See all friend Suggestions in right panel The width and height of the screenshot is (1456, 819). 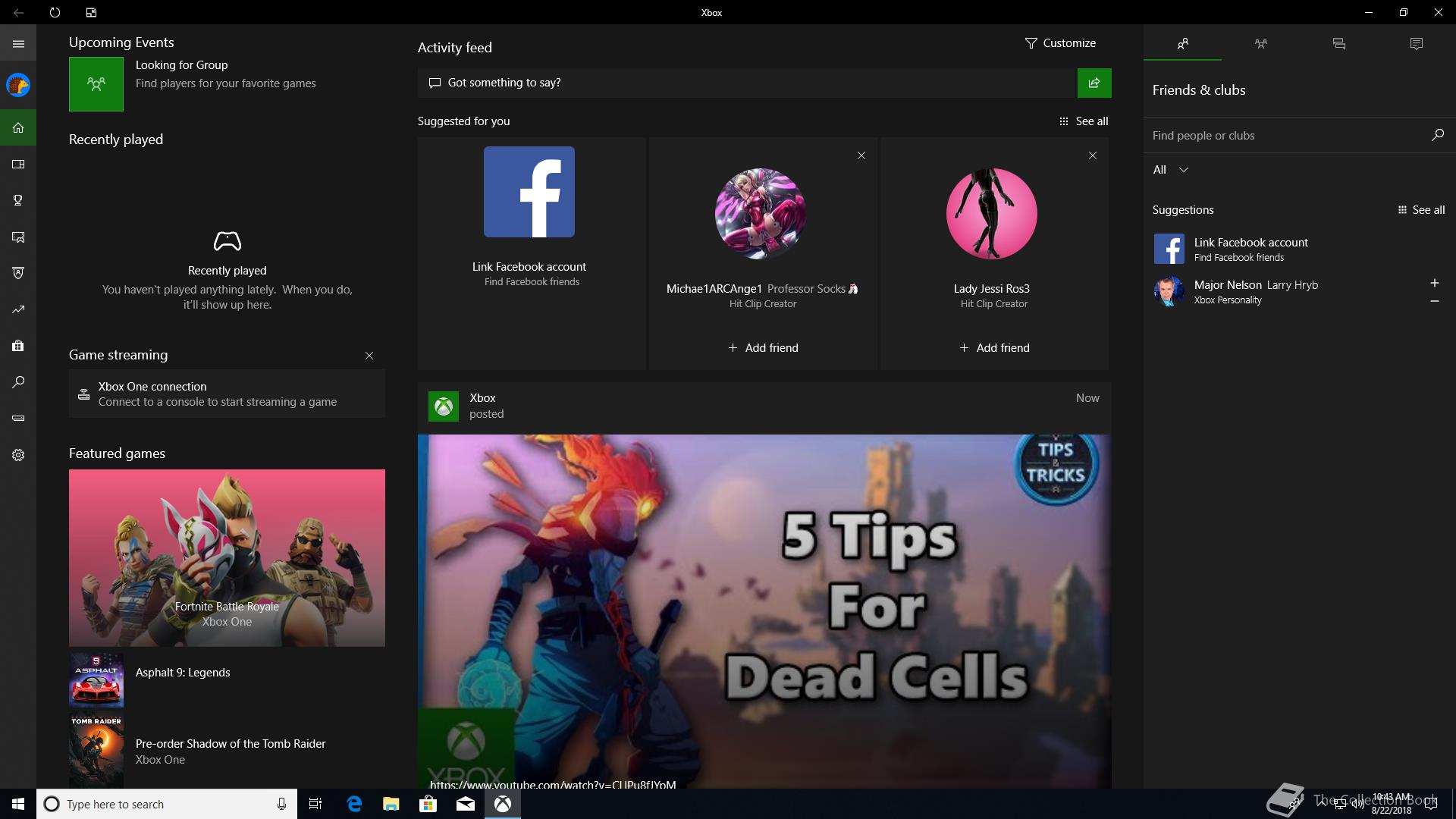pyautogui.click(x=1421, y=210)
